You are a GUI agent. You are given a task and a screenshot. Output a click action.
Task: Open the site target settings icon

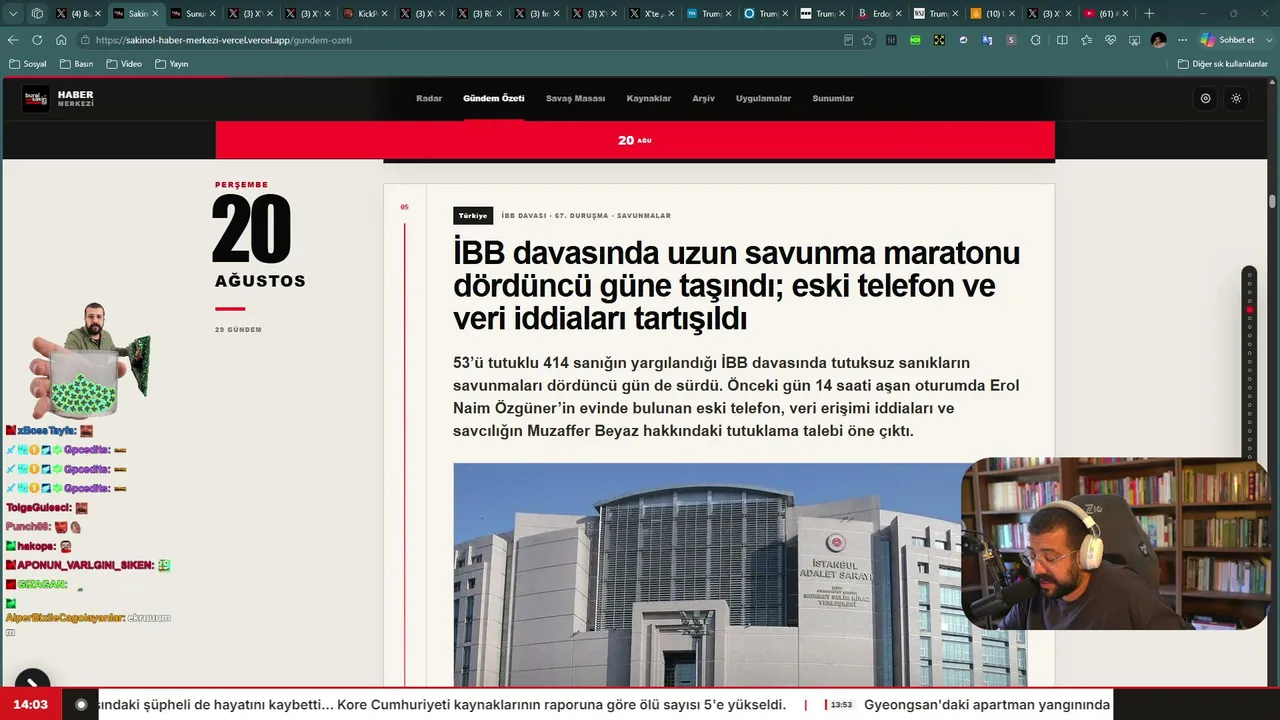tap(1205, 98)
